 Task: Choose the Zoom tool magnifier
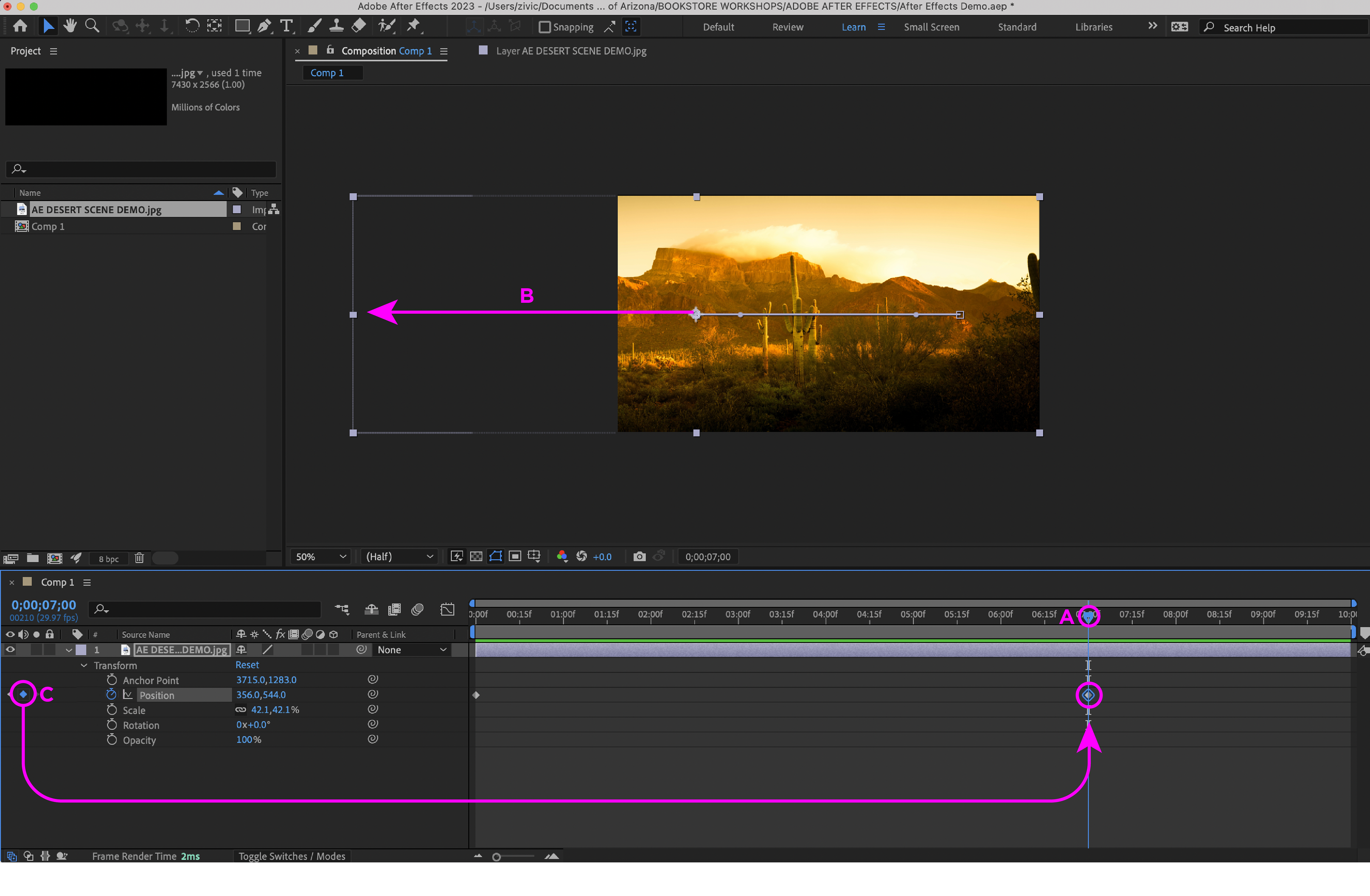click(x=92, y=26)
